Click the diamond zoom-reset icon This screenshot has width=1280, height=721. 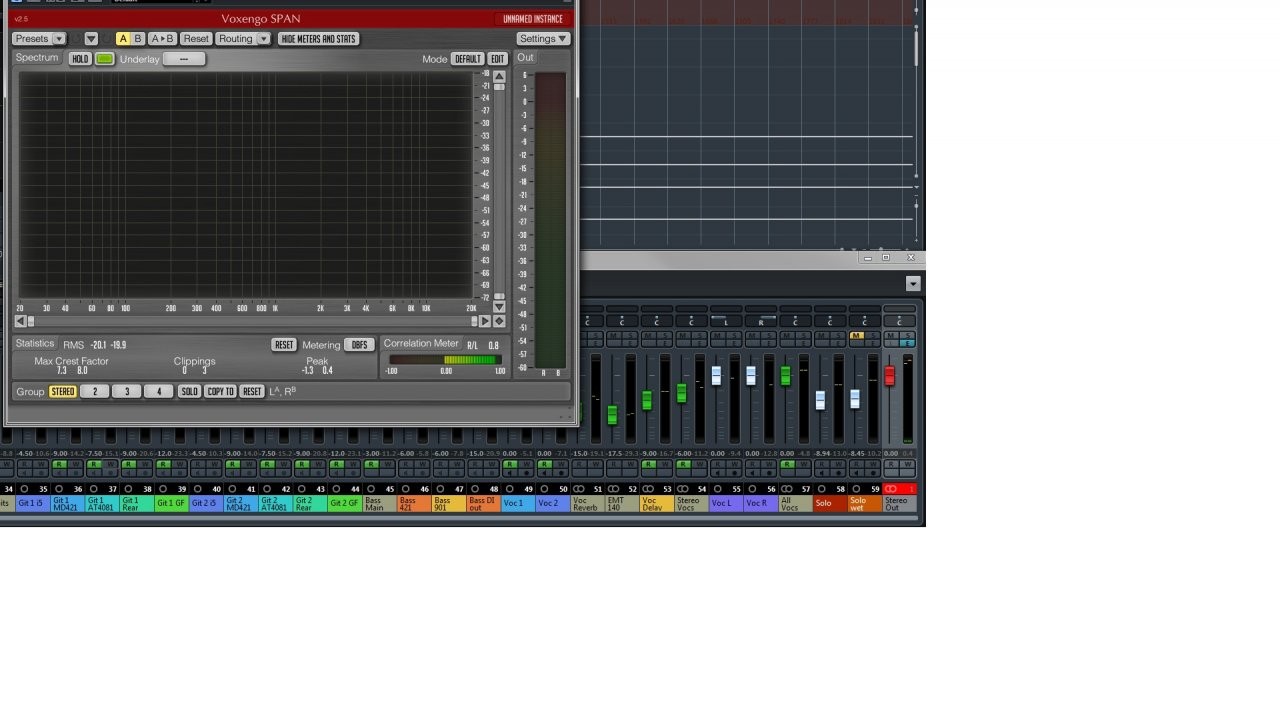point(499,321)
